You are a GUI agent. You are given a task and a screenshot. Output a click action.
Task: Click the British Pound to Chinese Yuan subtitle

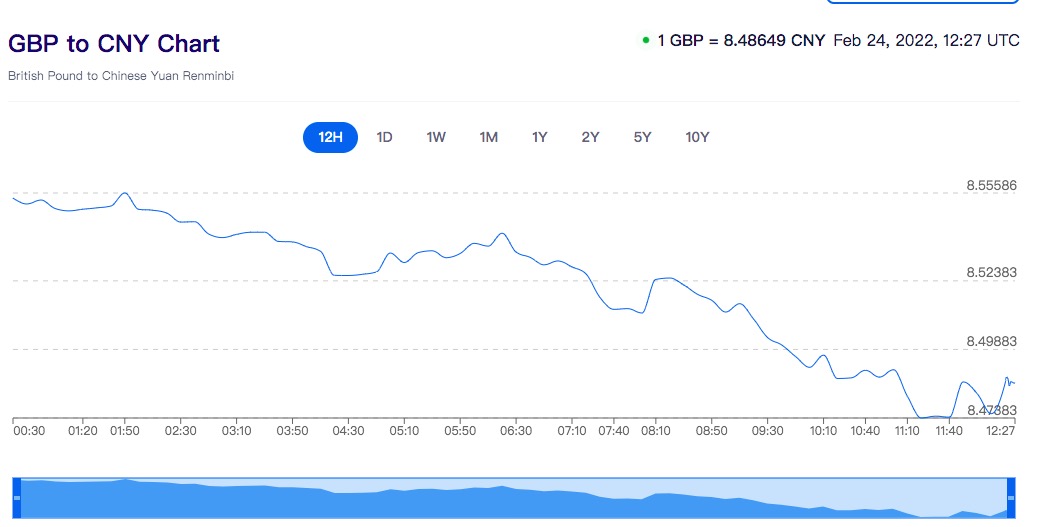tap(121, 76)
